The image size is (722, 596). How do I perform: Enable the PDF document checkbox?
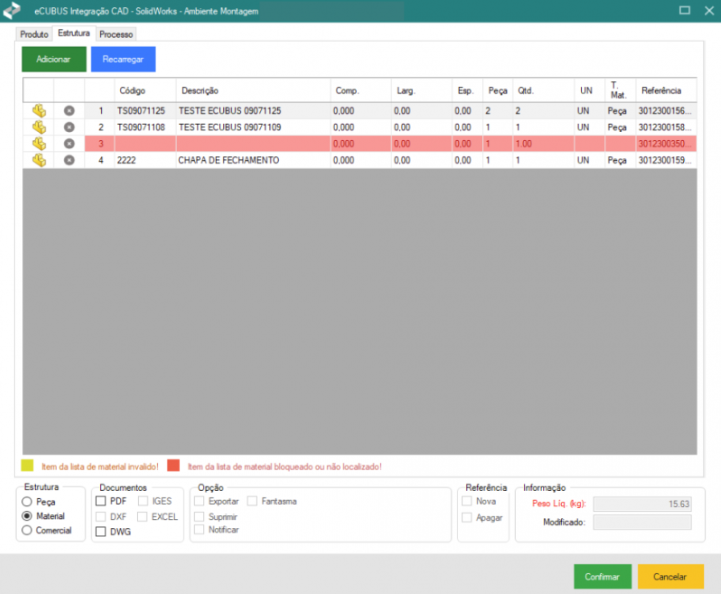click(101, 501)
